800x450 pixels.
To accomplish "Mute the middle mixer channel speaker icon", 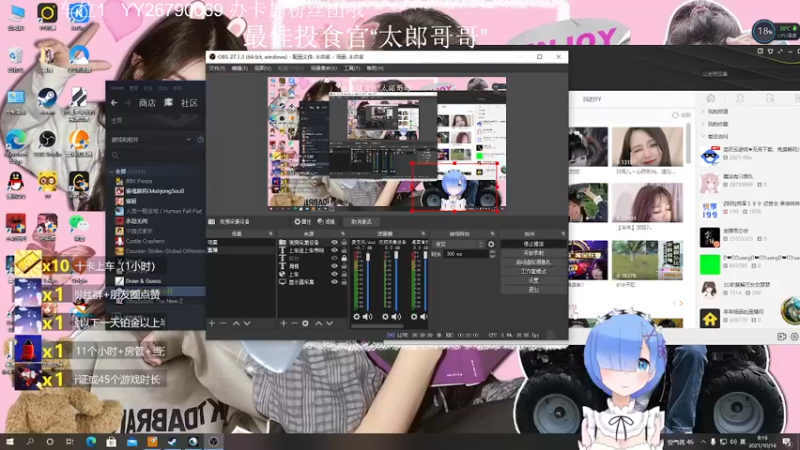I will click(x=396, y=317).
